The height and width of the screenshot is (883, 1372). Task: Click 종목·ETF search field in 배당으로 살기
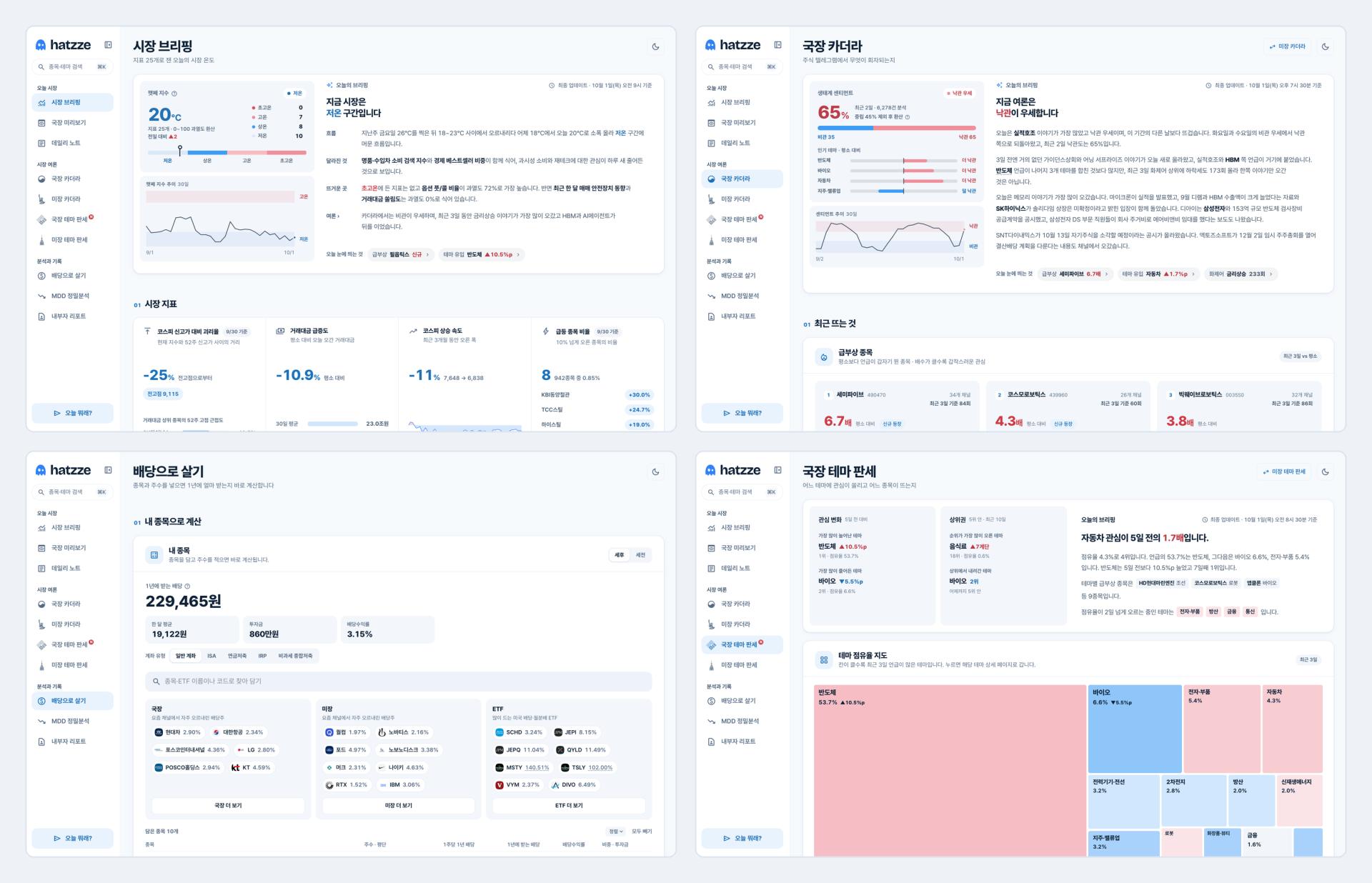point(399,681)
